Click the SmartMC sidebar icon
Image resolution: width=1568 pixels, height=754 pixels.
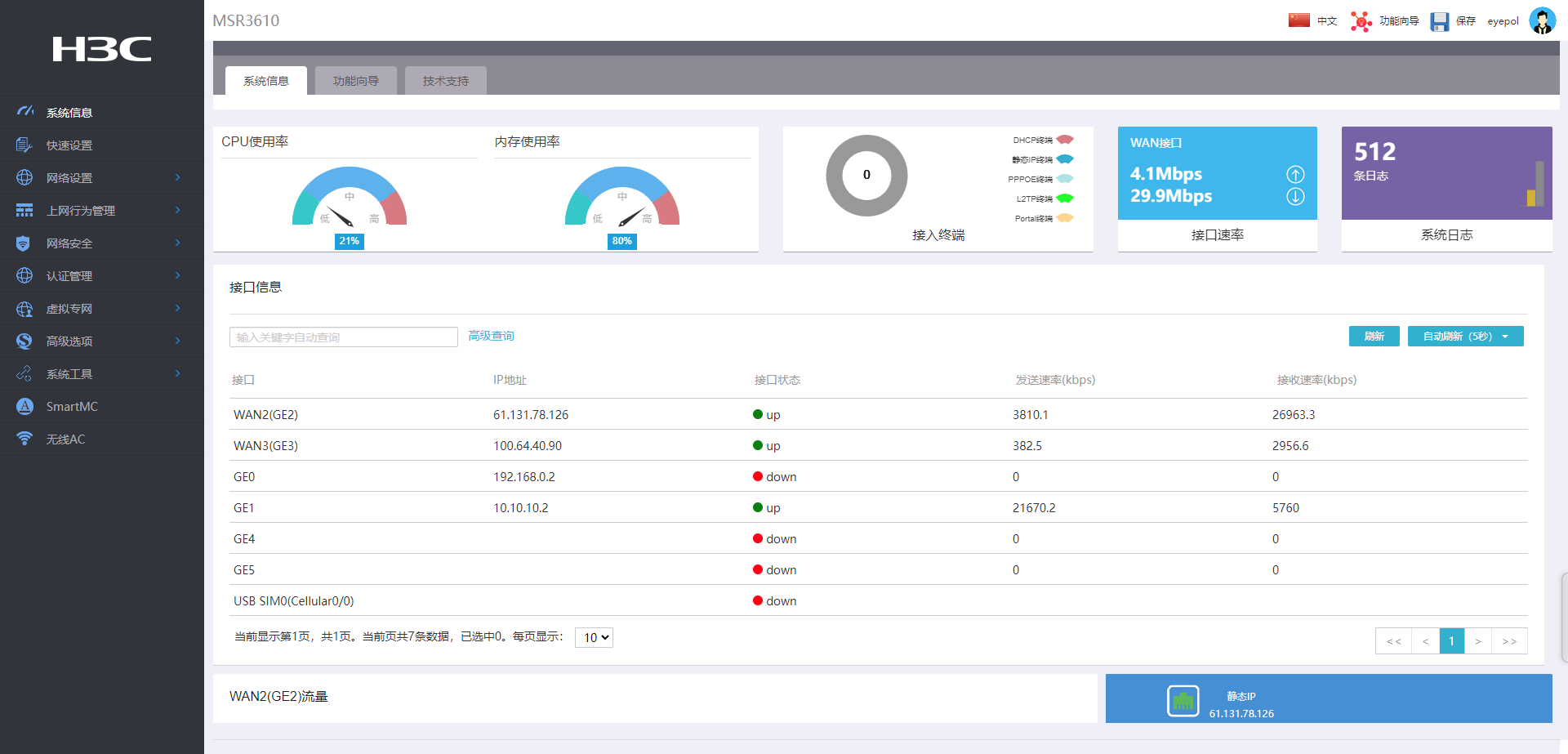pos(25,406)
